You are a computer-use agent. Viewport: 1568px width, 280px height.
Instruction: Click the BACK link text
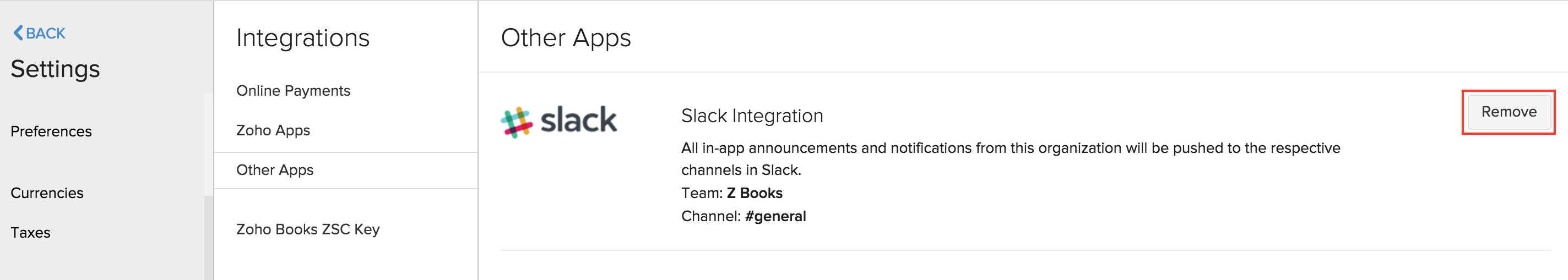45,34
